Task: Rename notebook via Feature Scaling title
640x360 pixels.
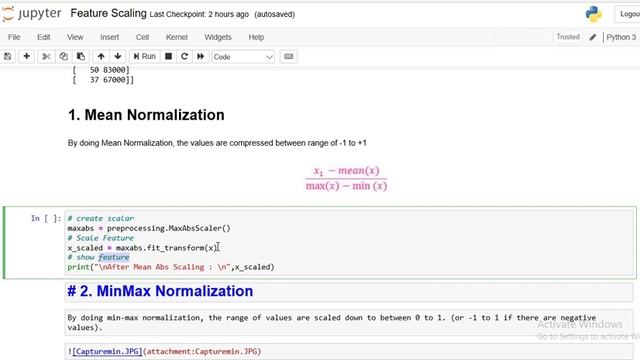Action: pos(108,13)
